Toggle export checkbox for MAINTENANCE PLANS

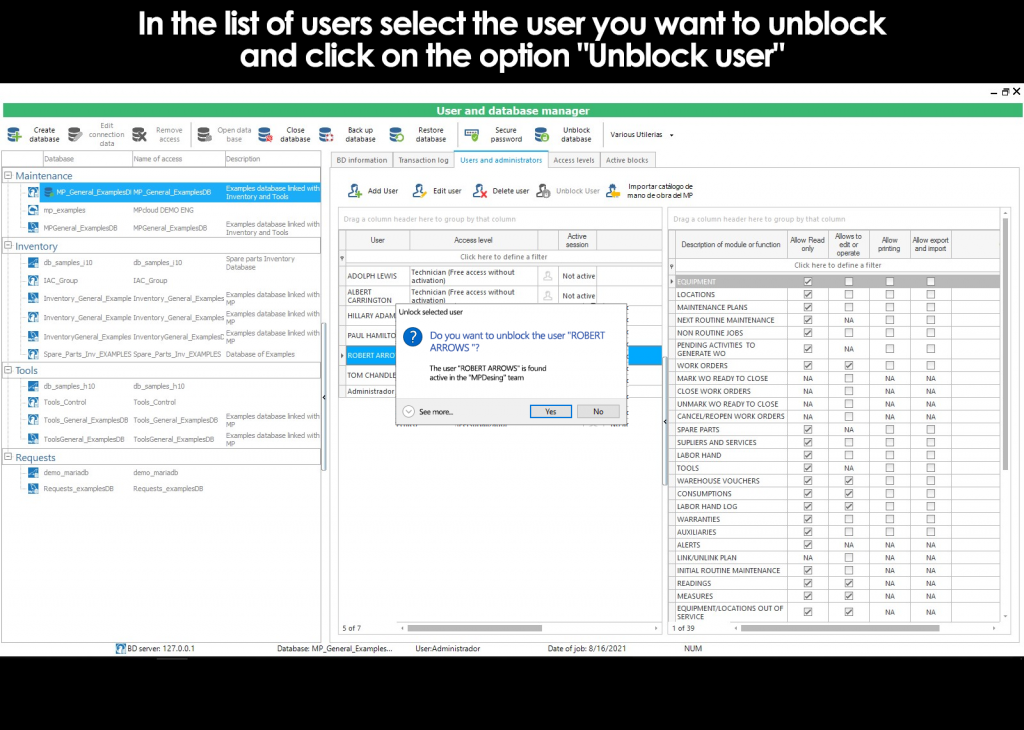pyautogui.click(x=930, y=308)
